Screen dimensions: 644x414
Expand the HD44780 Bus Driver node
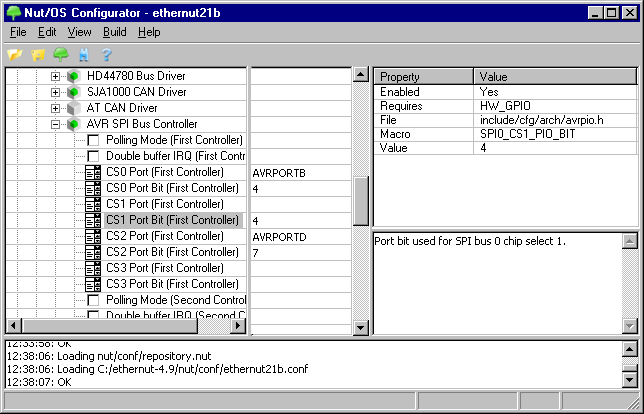[x=55, y=76]
